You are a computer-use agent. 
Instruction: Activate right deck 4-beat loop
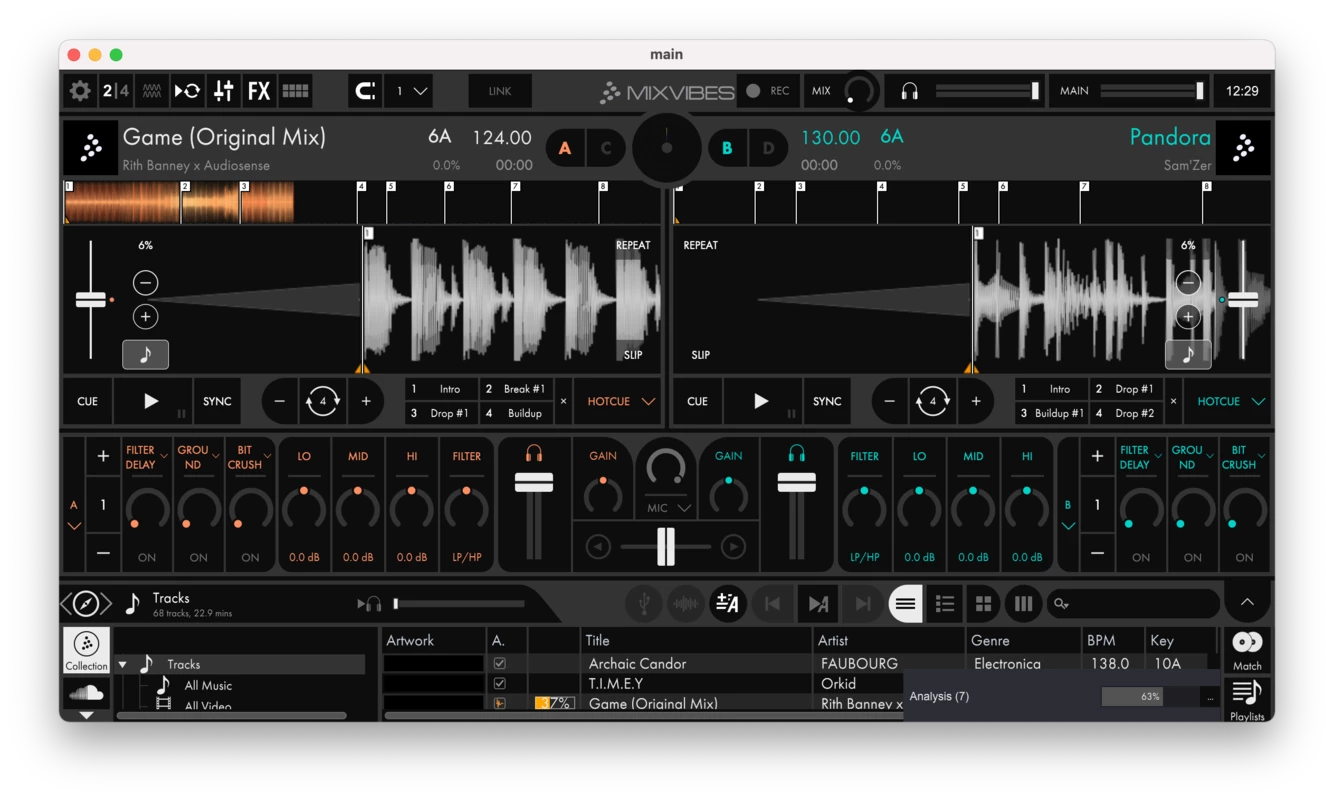tap(932, 401)
